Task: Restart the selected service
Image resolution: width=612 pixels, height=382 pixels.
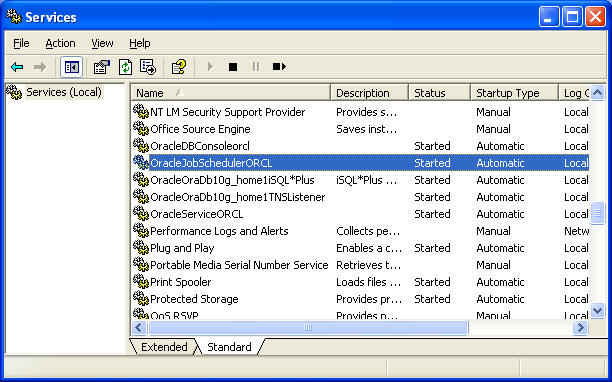Action: [x=279, y=67]
